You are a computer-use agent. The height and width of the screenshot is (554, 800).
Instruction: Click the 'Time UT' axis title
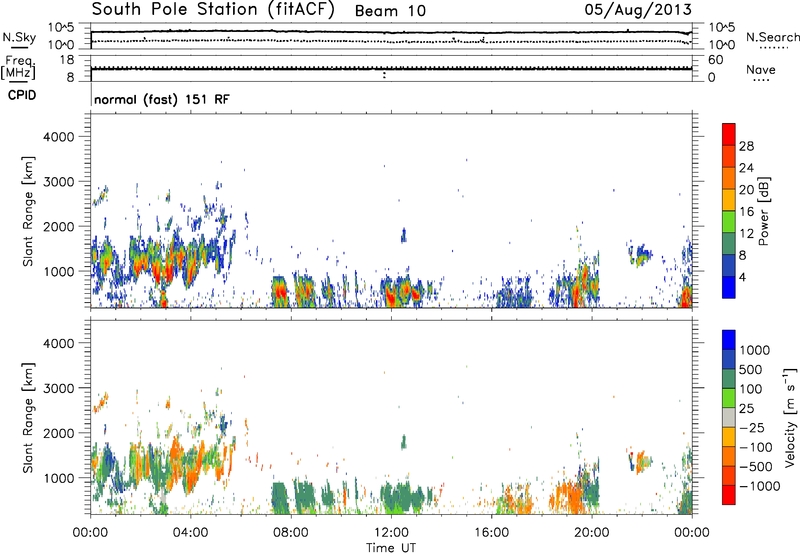391,548
